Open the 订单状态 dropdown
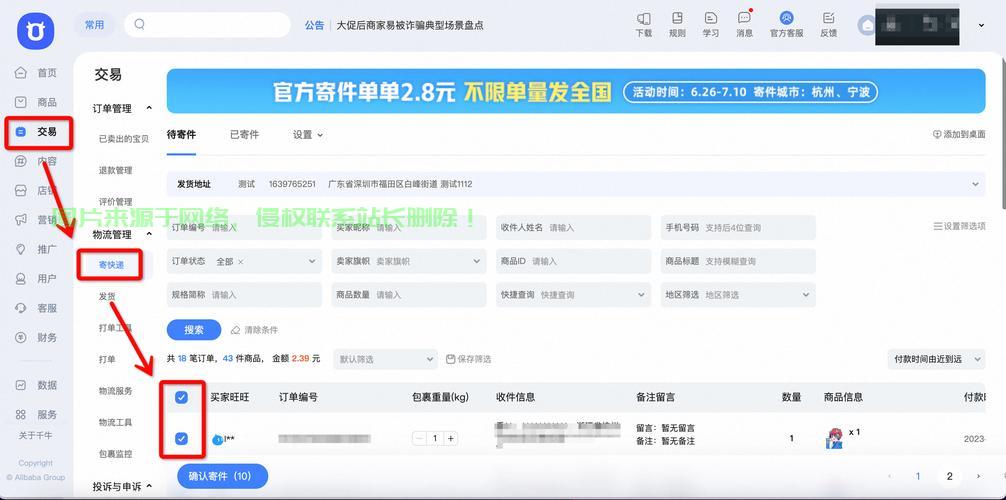1006x500 pixels. pos(244,261)
